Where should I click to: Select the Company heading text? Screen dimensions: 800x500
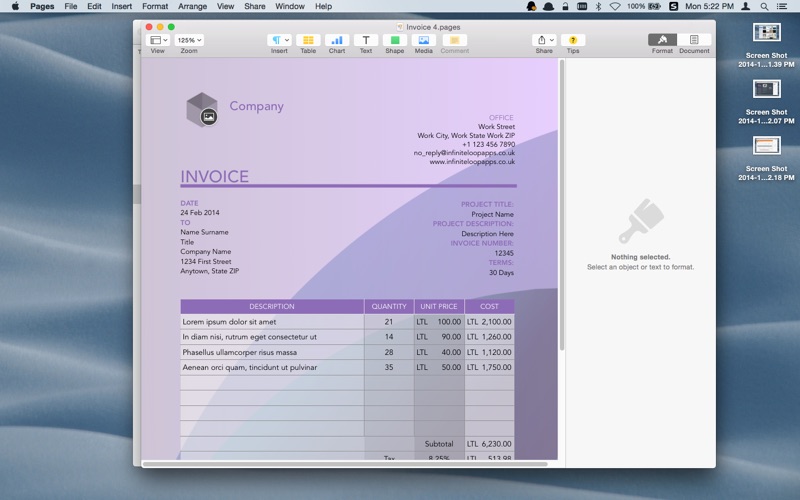pos(256,106)
